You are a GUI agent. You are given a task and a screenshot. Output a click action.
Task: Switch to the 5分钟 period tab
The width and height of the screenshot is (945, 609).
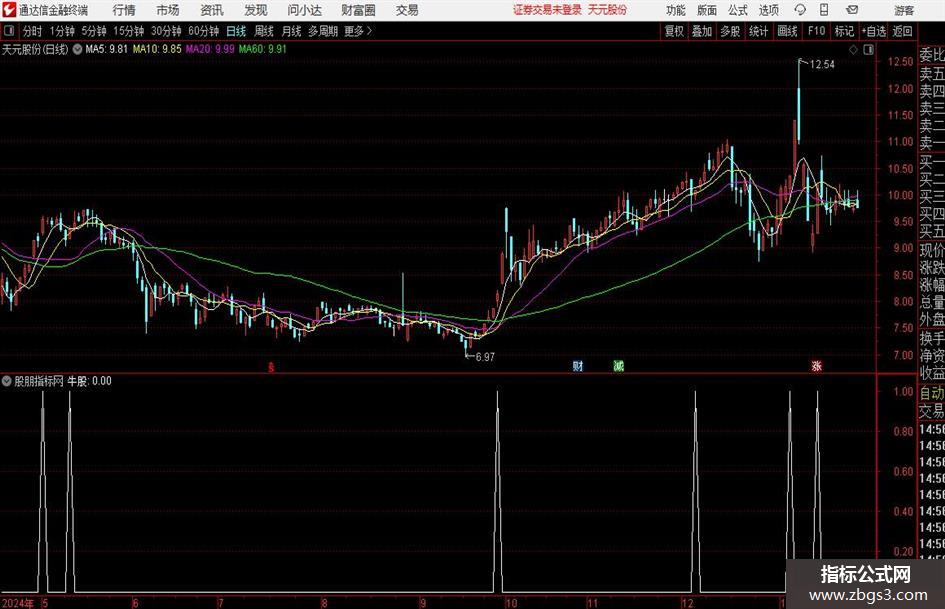coord(93,31)
